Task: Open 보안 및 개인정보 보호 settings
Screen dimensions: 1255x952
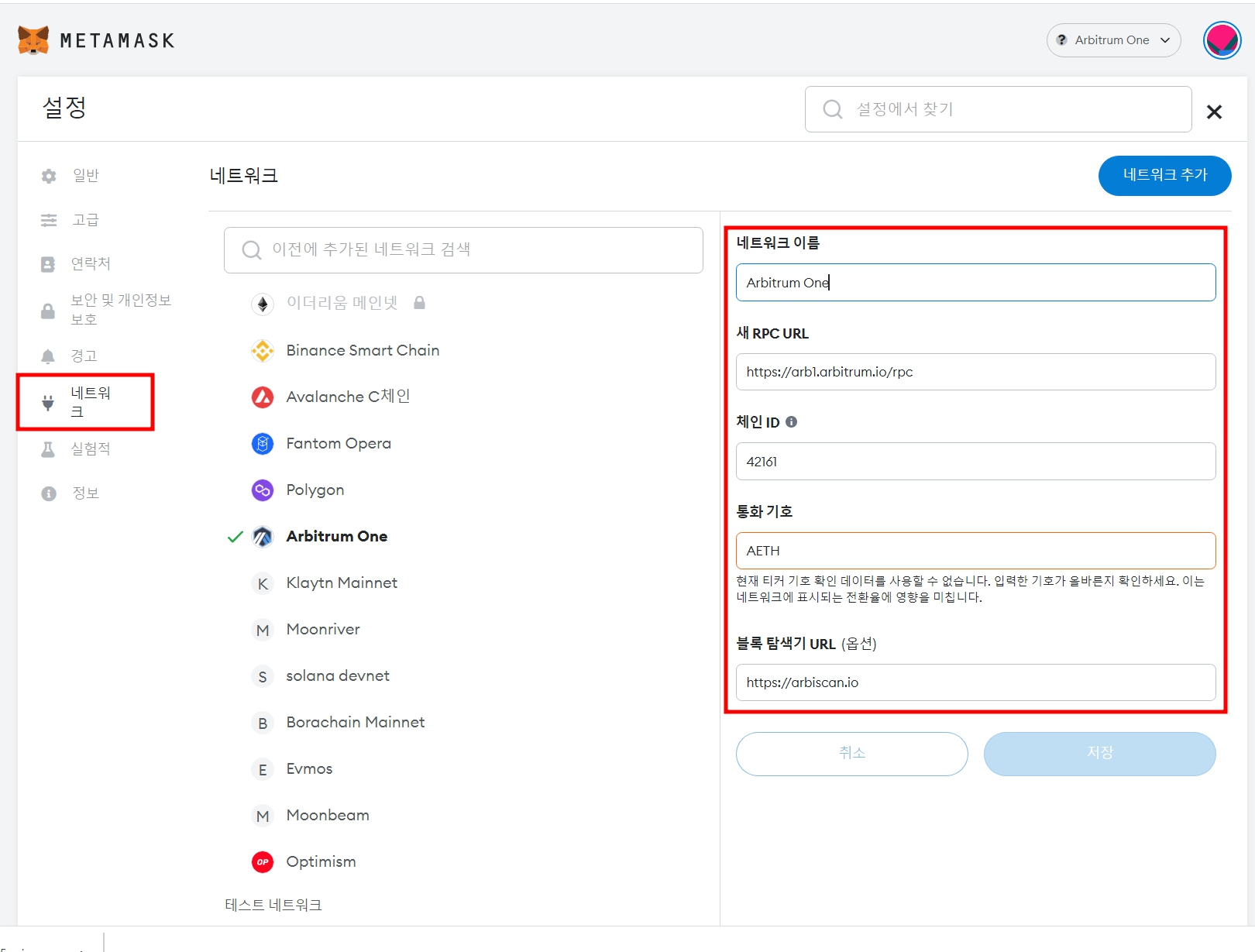Action: pos(106,309)
